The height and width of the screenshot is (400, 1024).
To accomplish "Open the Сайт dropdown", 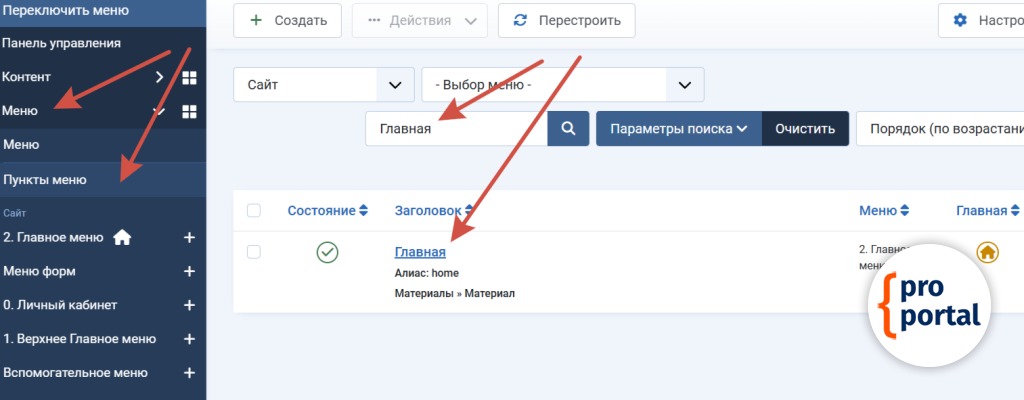I will click(x=323, y=85).
